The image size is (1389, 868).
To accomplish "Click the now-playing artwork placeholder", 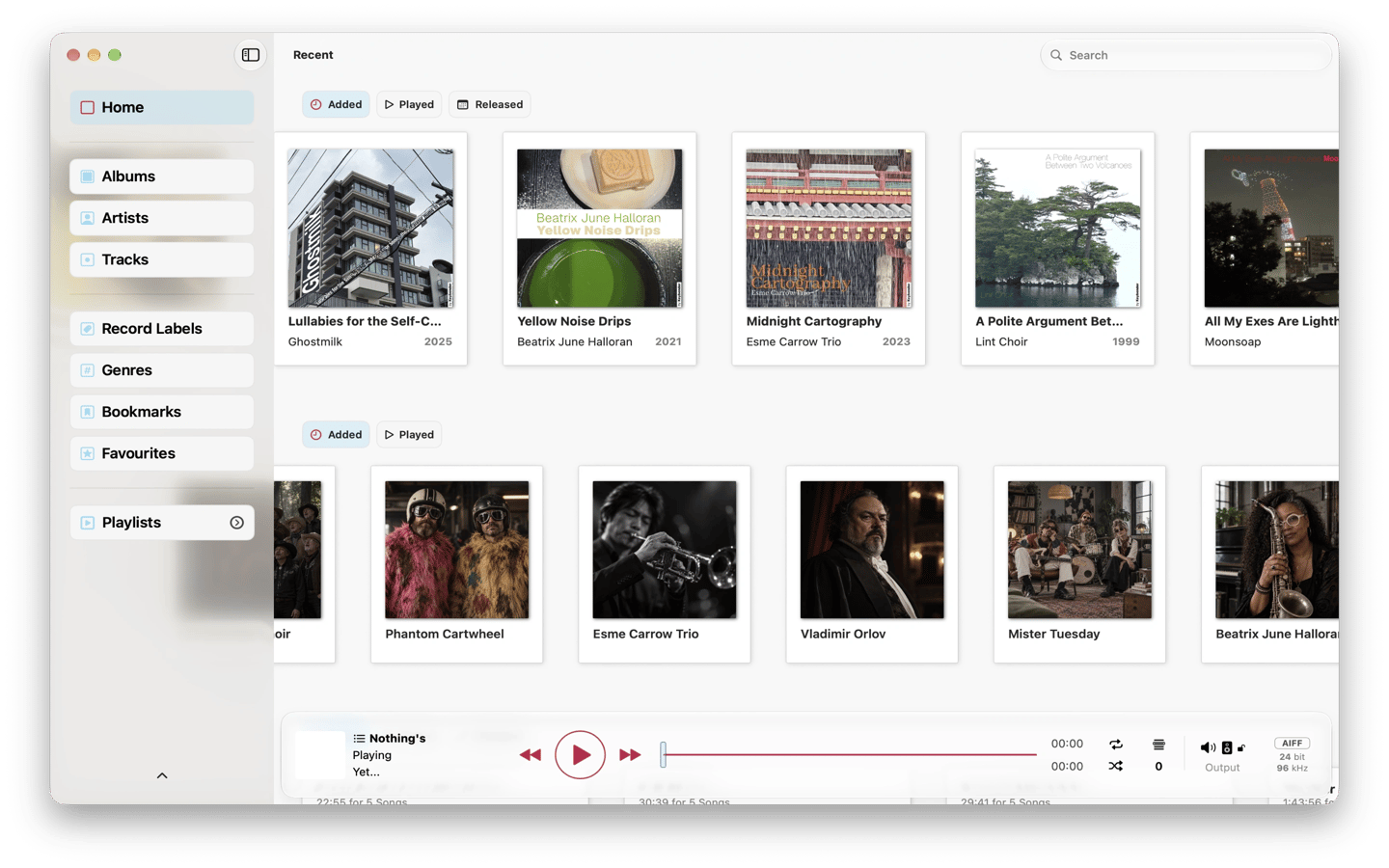I will click(319, 754).
